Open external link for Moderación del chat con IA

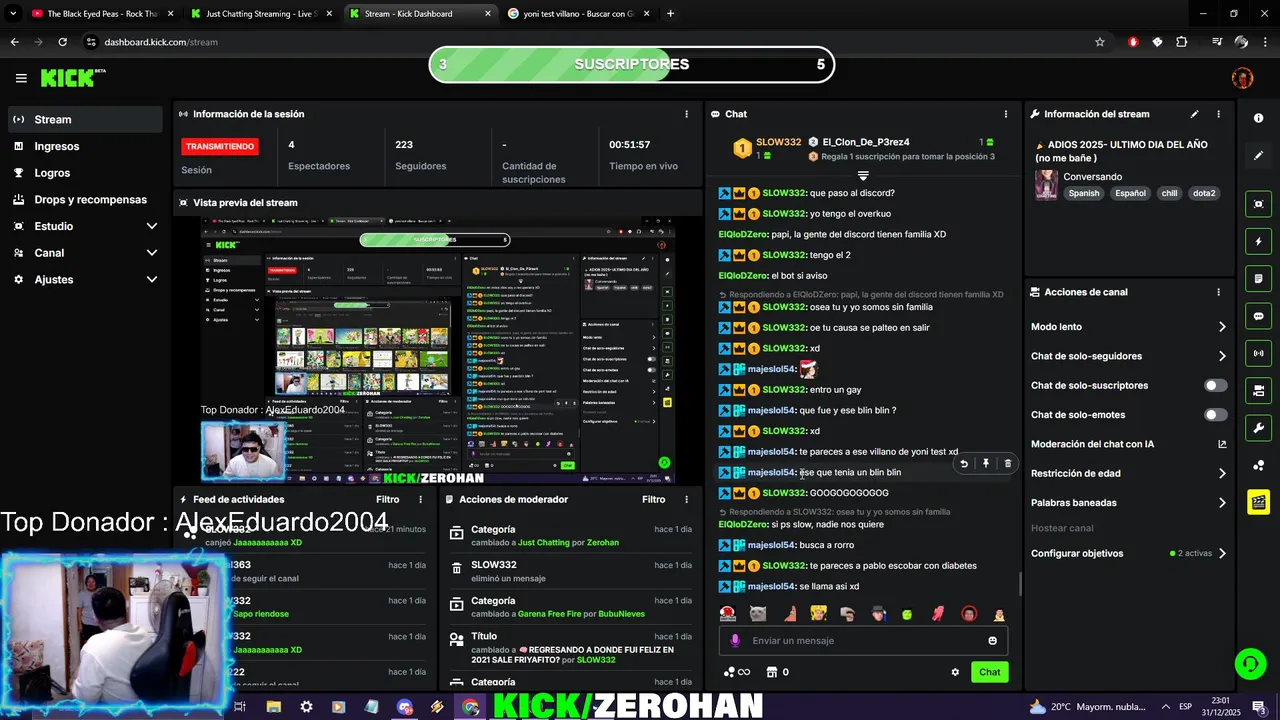(1221, 444)
